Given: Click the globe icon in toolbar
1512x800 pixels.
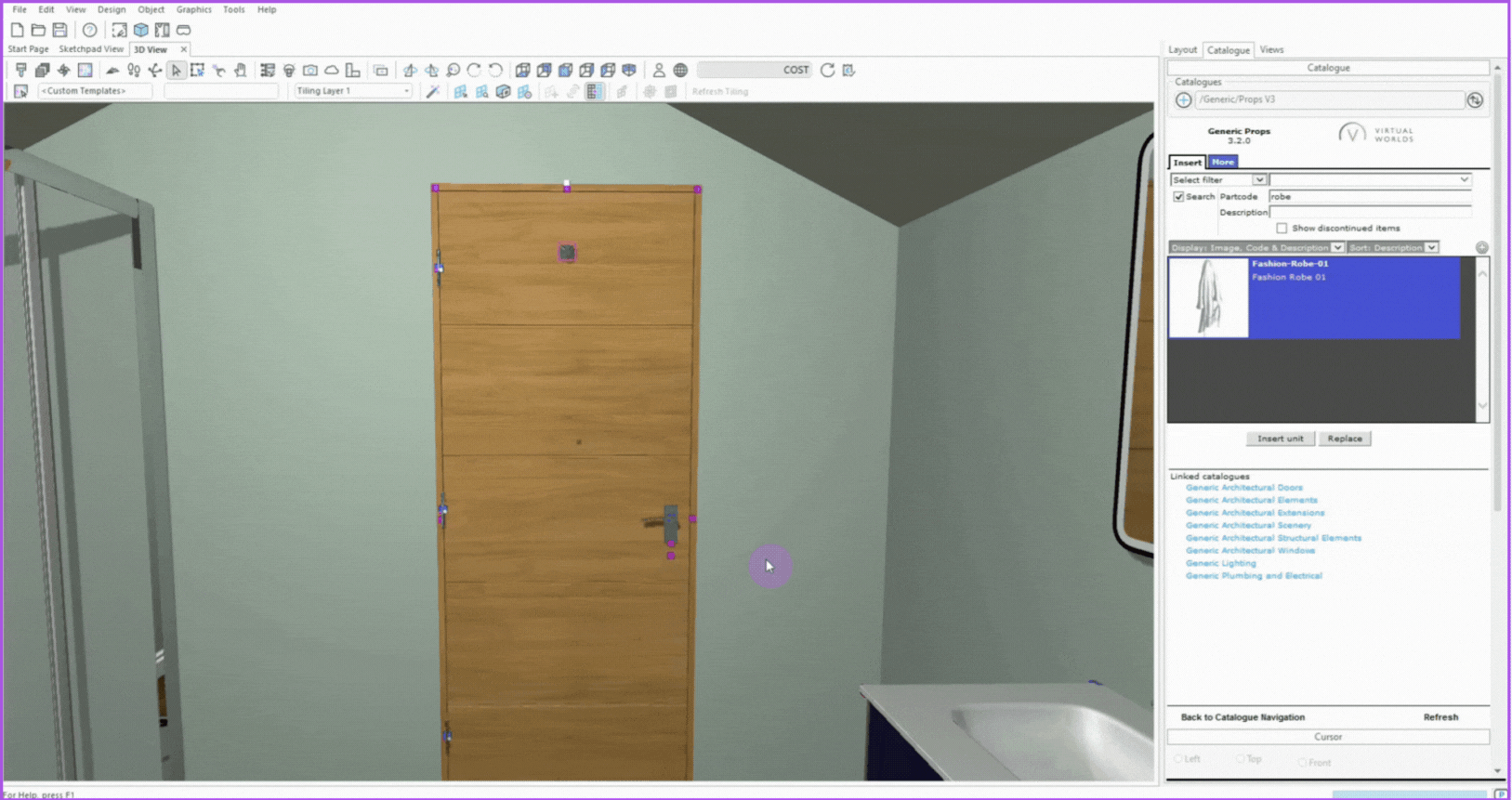Looking at the screenshot, I should tap(680, 70).
